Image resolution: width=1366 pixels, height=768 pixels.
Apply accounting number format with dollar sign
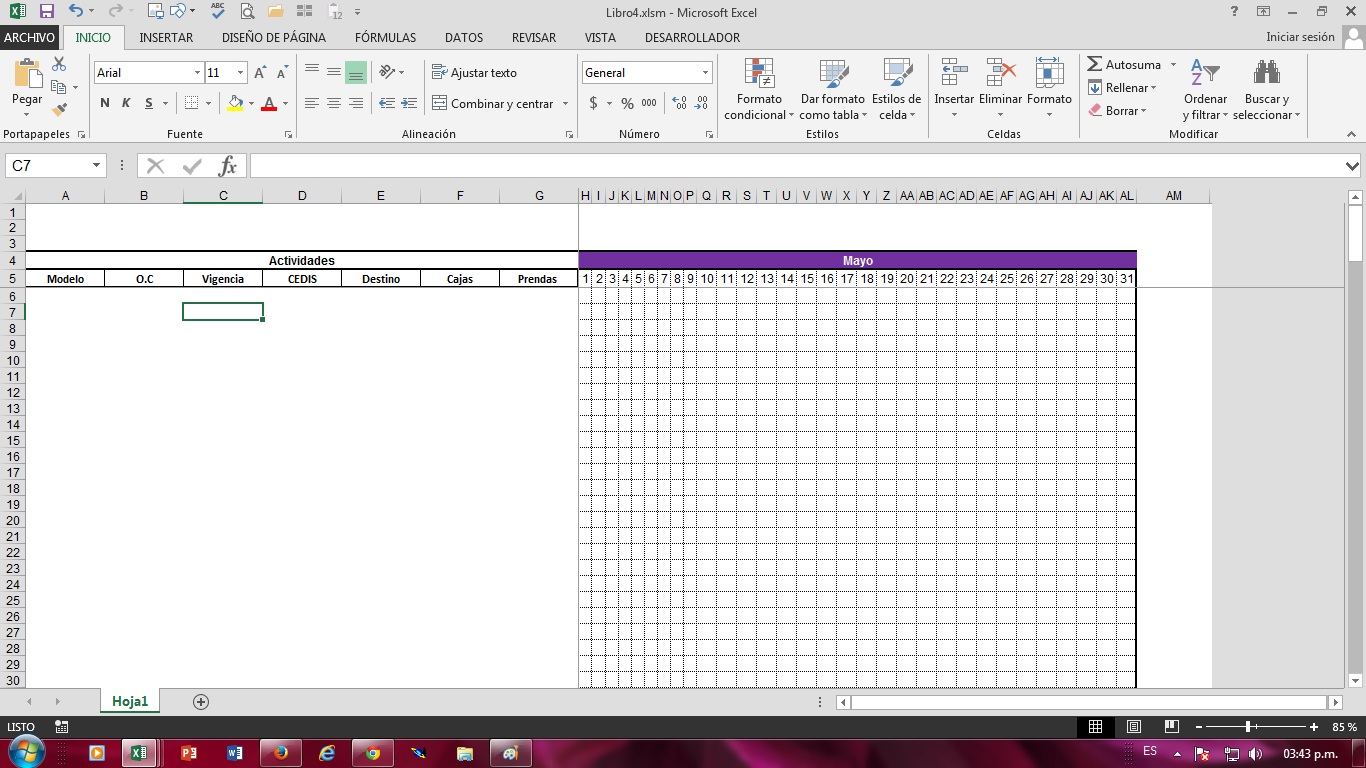[593, 103]
